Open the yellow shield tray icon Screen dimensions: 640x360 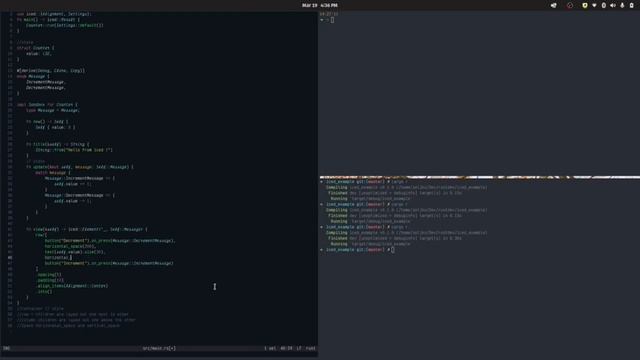tap(585, 5)
